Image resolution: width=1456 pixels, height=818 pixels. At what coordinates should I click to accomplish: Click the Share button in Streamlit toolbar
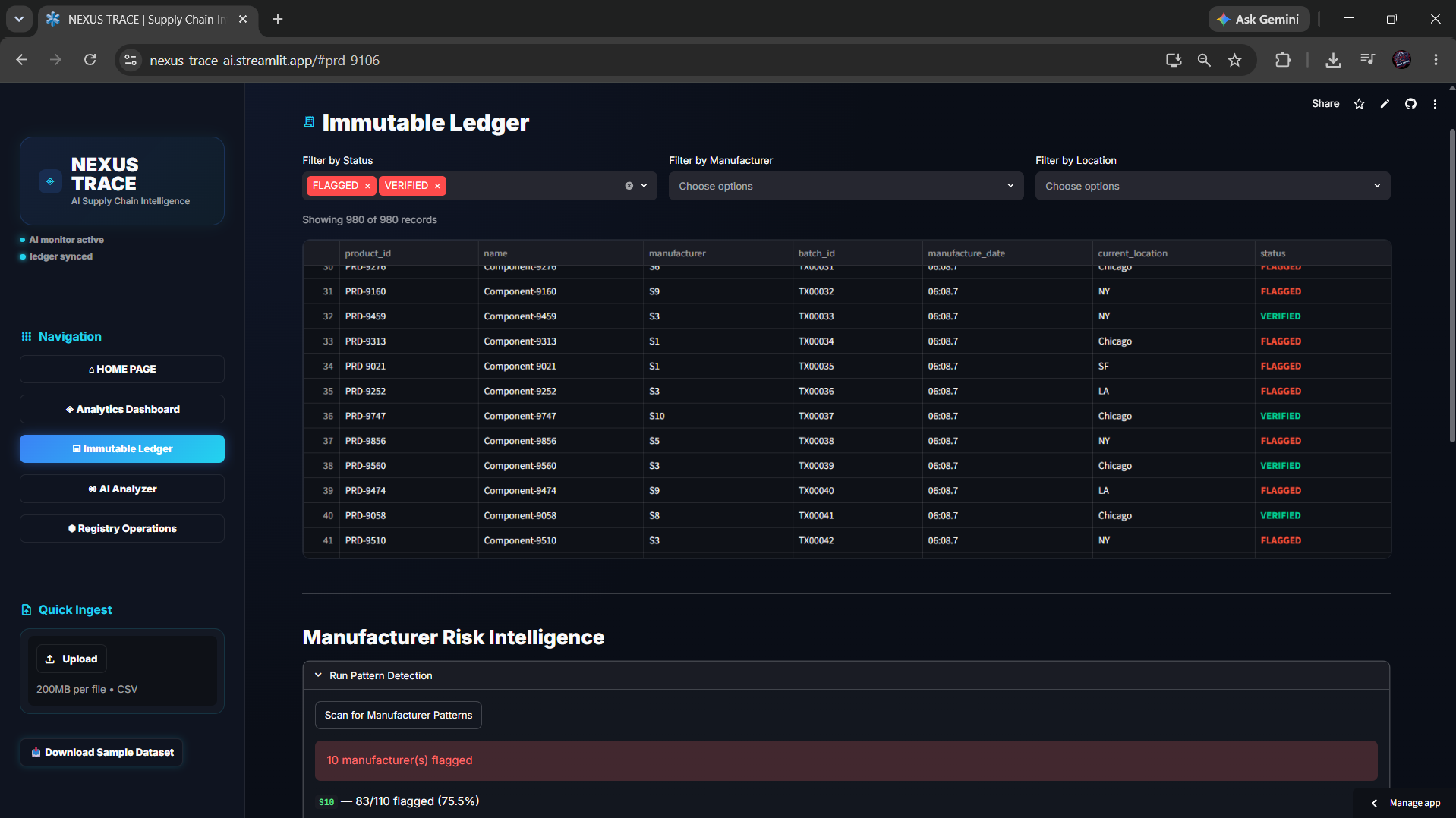point(1325,104)
